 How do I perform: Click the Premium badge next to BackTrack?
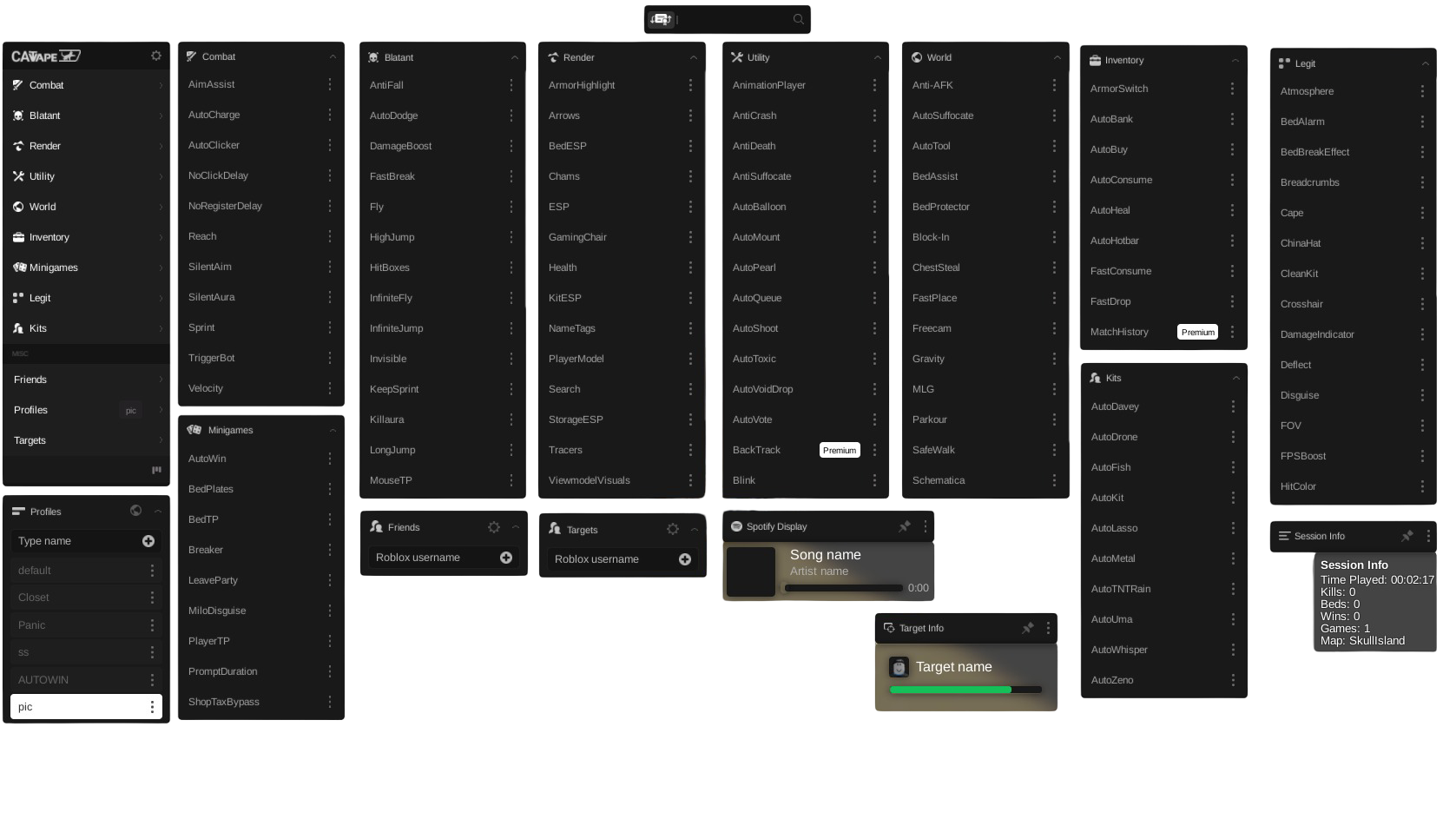[840, 450]
